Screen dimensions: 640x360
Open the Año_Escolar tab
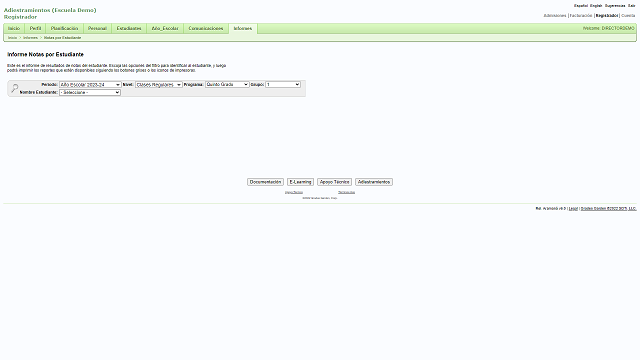165,28
